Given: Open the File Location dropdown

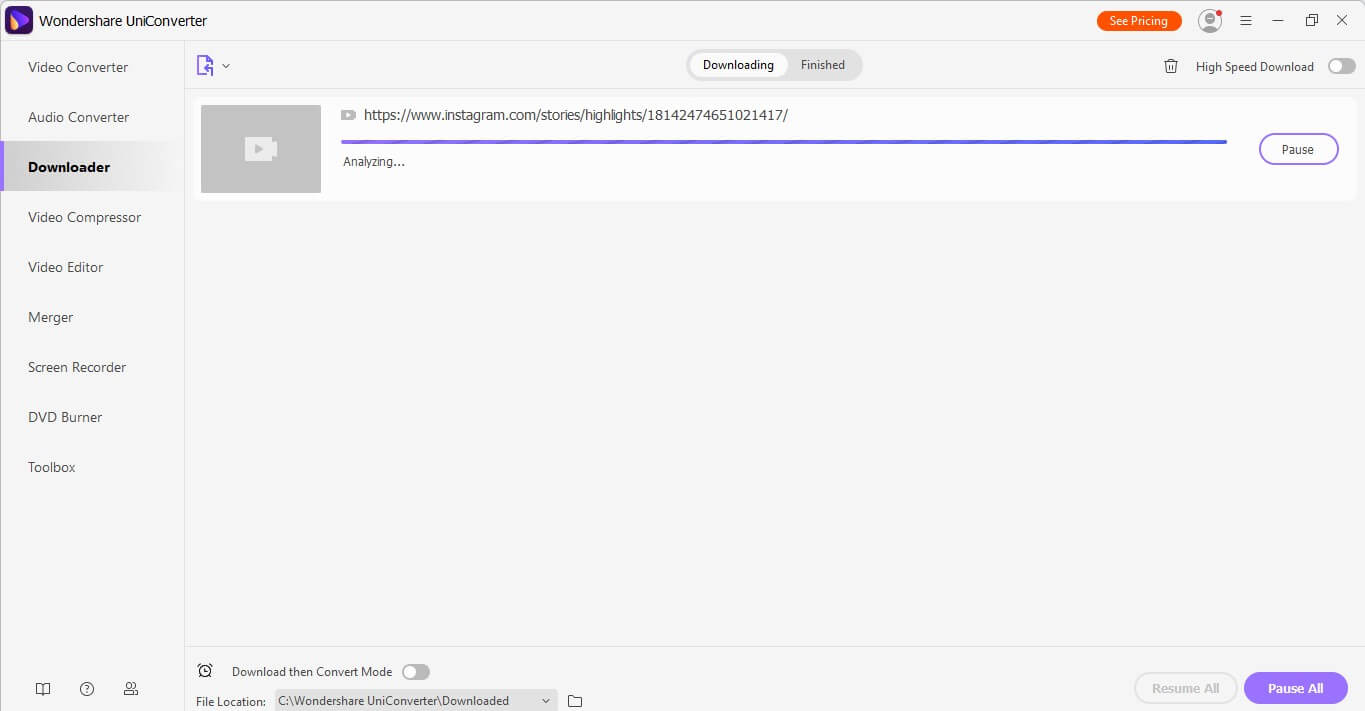Looking at the screenshot, I should (416, 701).
